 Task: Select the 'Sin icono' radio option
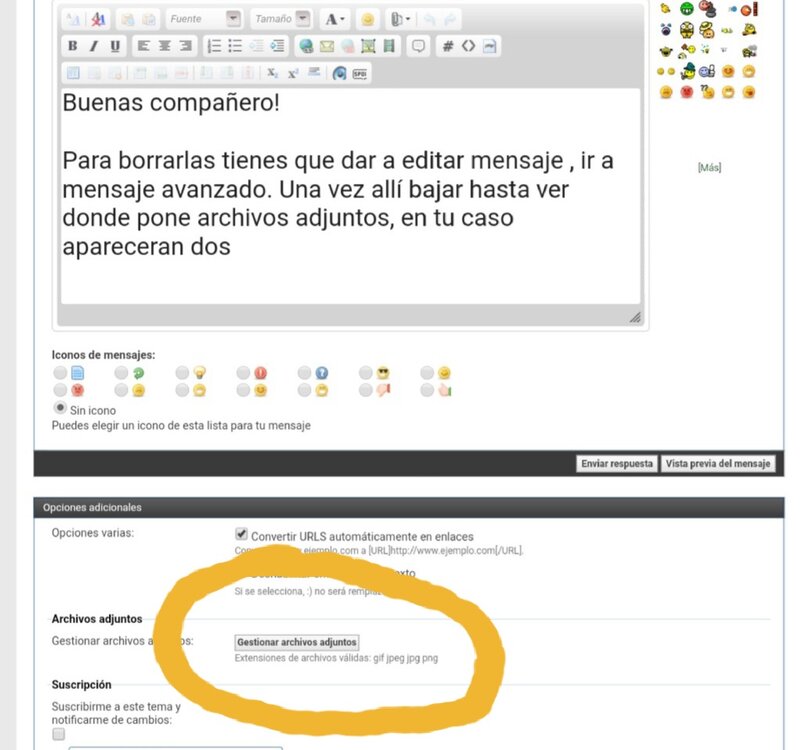coord(60,409)
